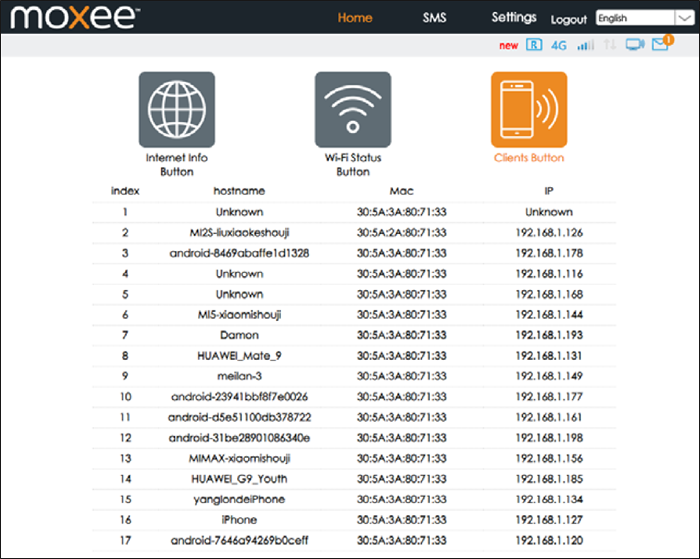Click IP address 192.168.1.193
The image size is (700, 559).
[x=549, y=335]
